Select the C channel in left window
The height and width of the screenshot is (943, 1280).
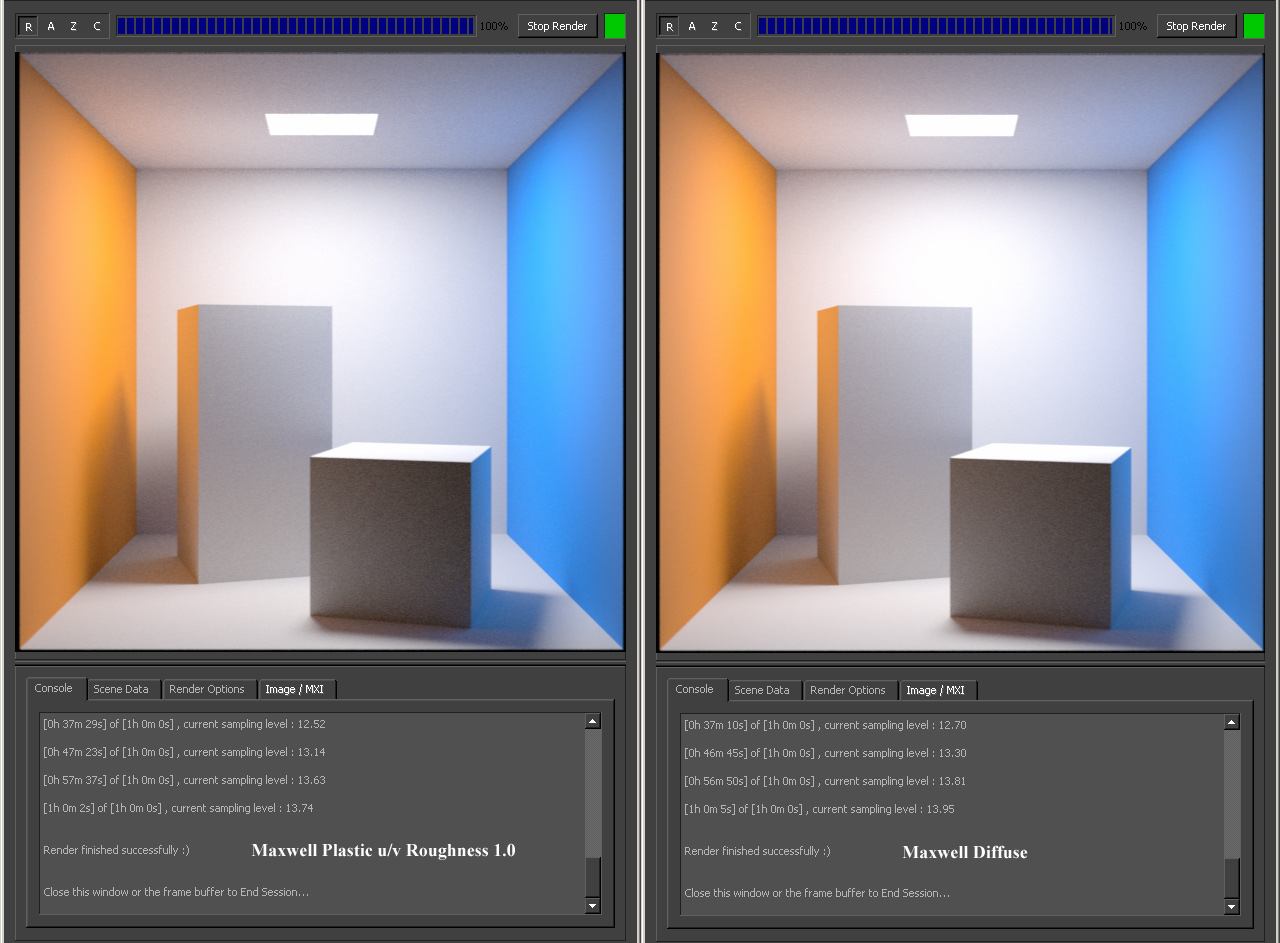click(97, 26)
